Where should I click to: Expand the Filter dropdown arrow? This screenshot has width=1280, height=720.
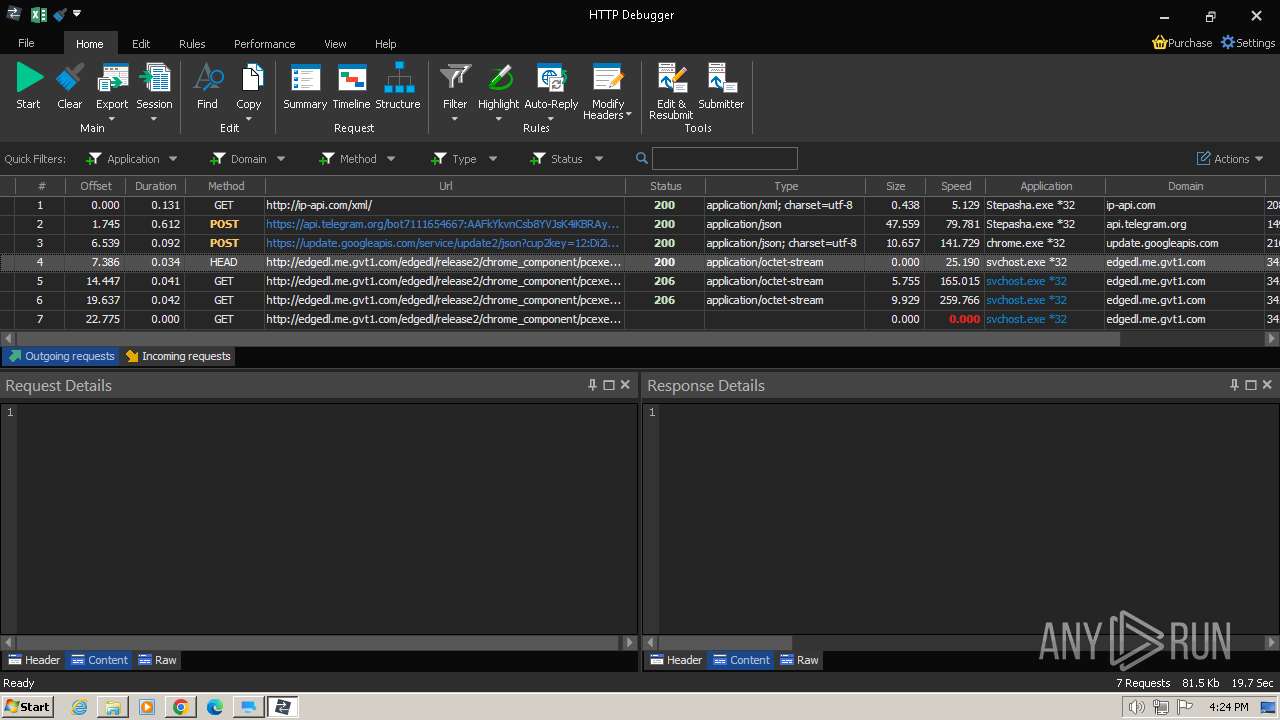(455, 119)
